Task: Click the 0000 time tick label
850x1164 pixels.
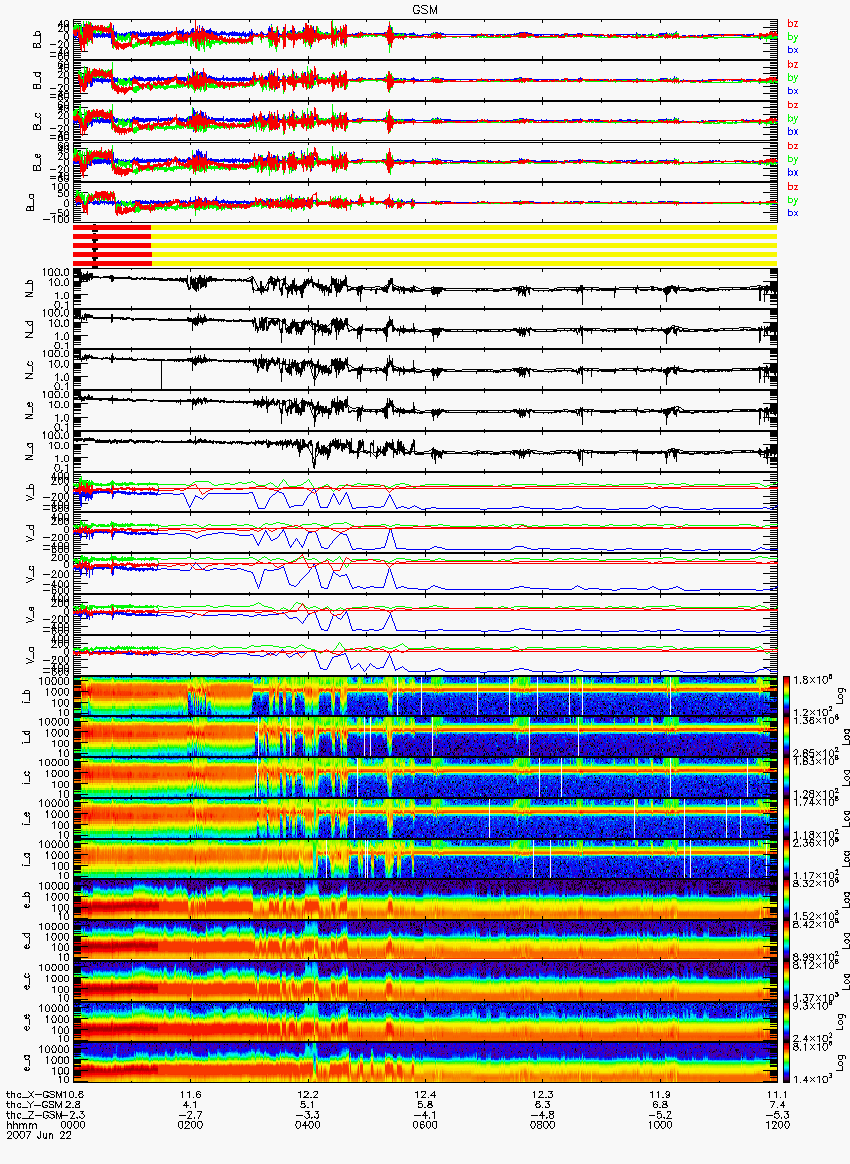Action: point(73,1125)
